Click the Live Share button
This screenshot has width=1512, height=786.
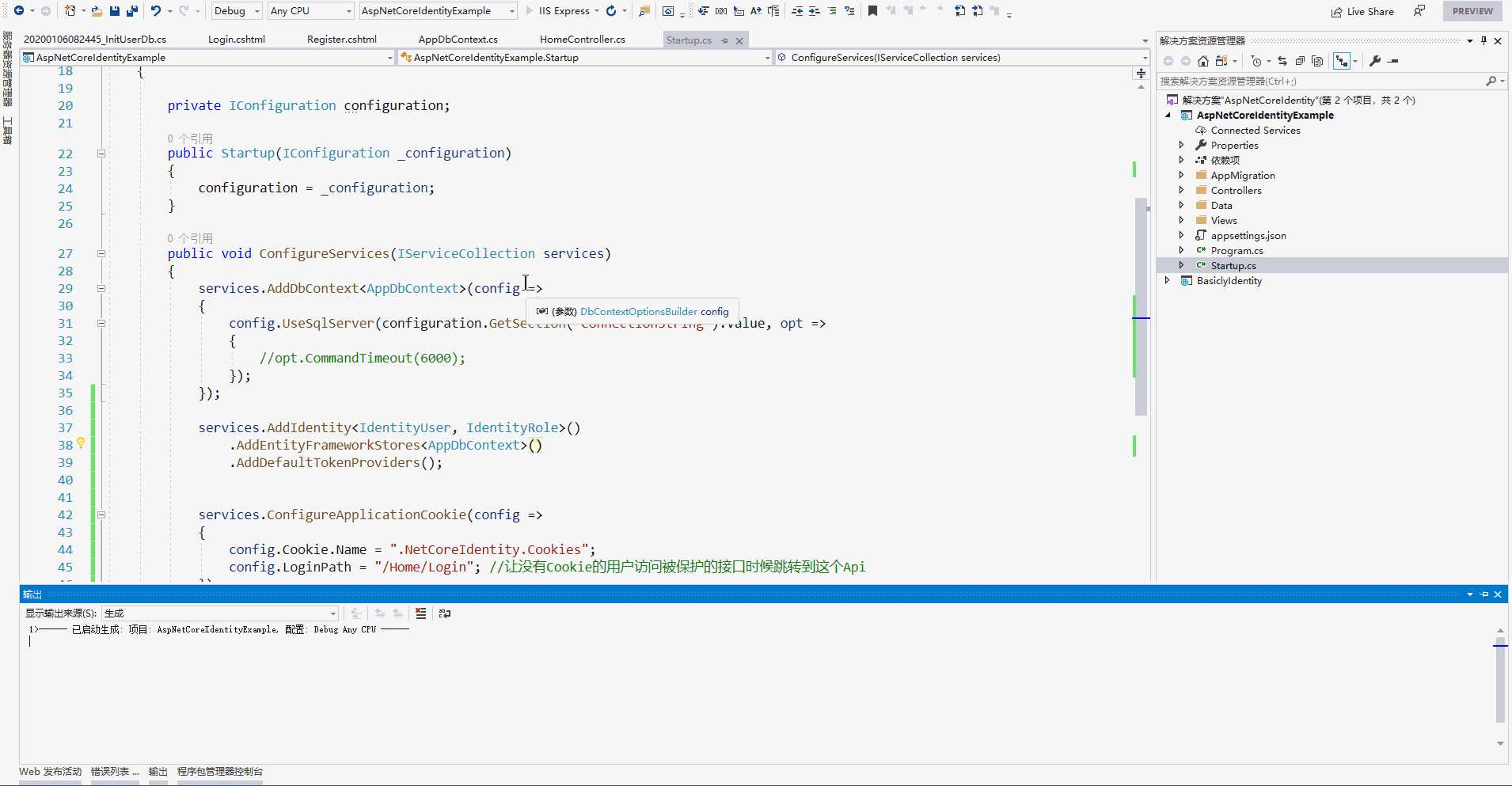click(1362, 11)
